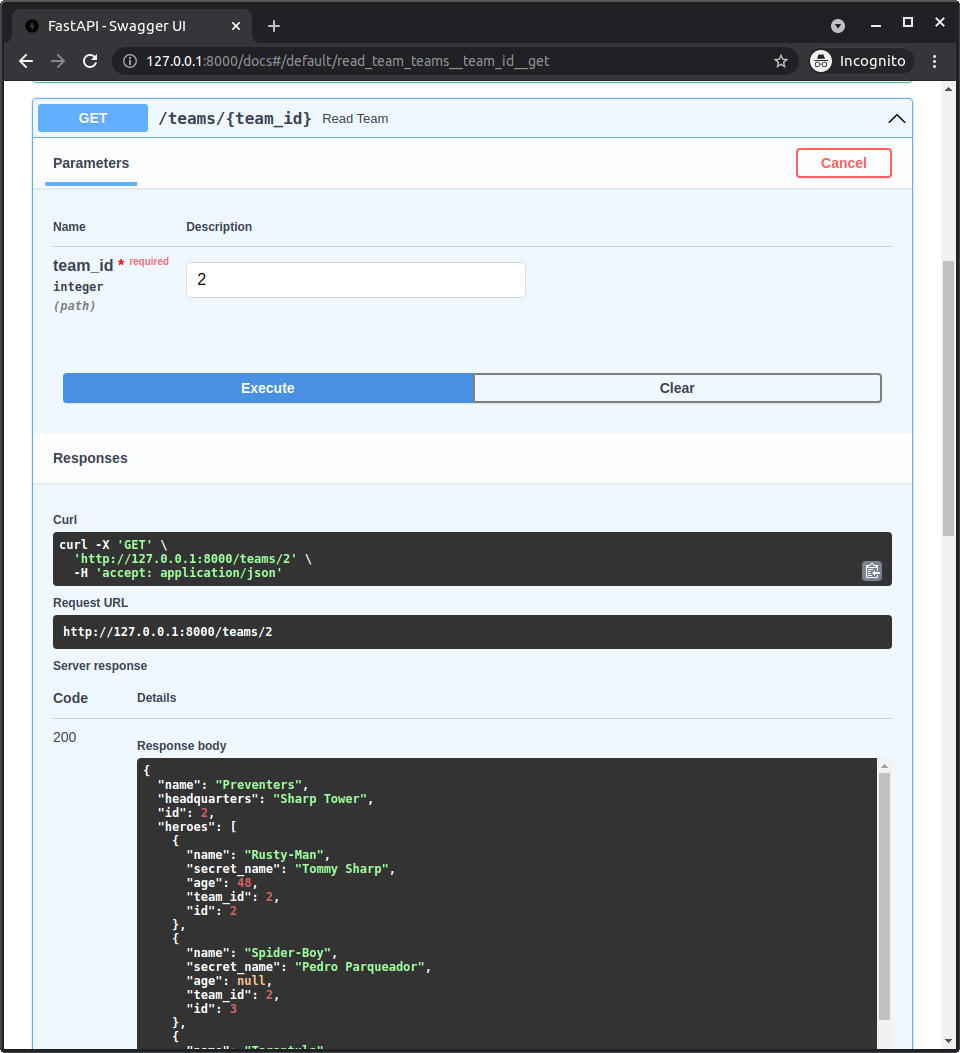Open a new browser tab
This screenshot has height=1053, width=960.
coord(274,26)
